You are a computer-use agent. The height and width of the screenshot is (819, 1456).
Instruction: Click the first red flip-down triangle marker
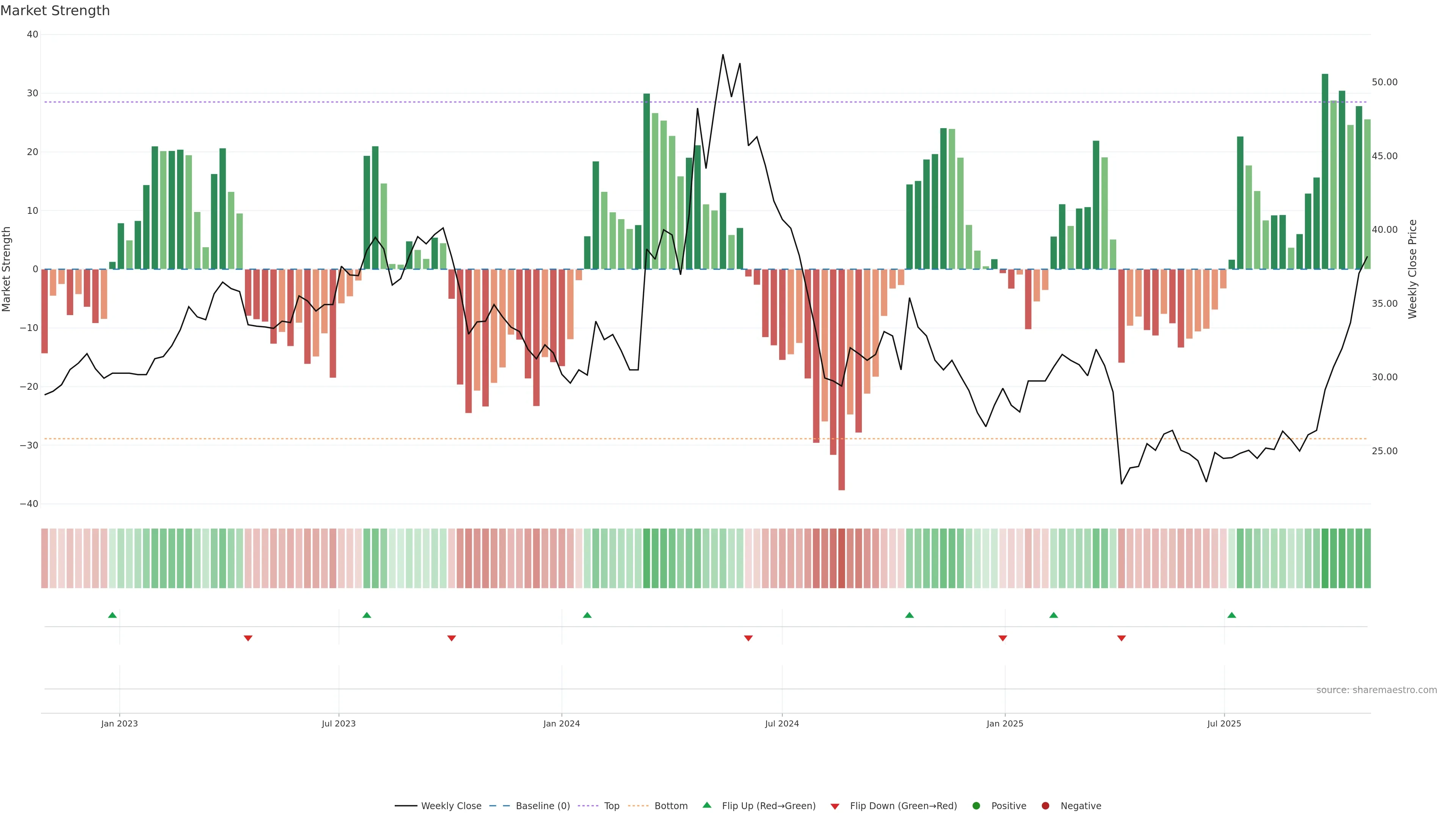tap(248, 638)
